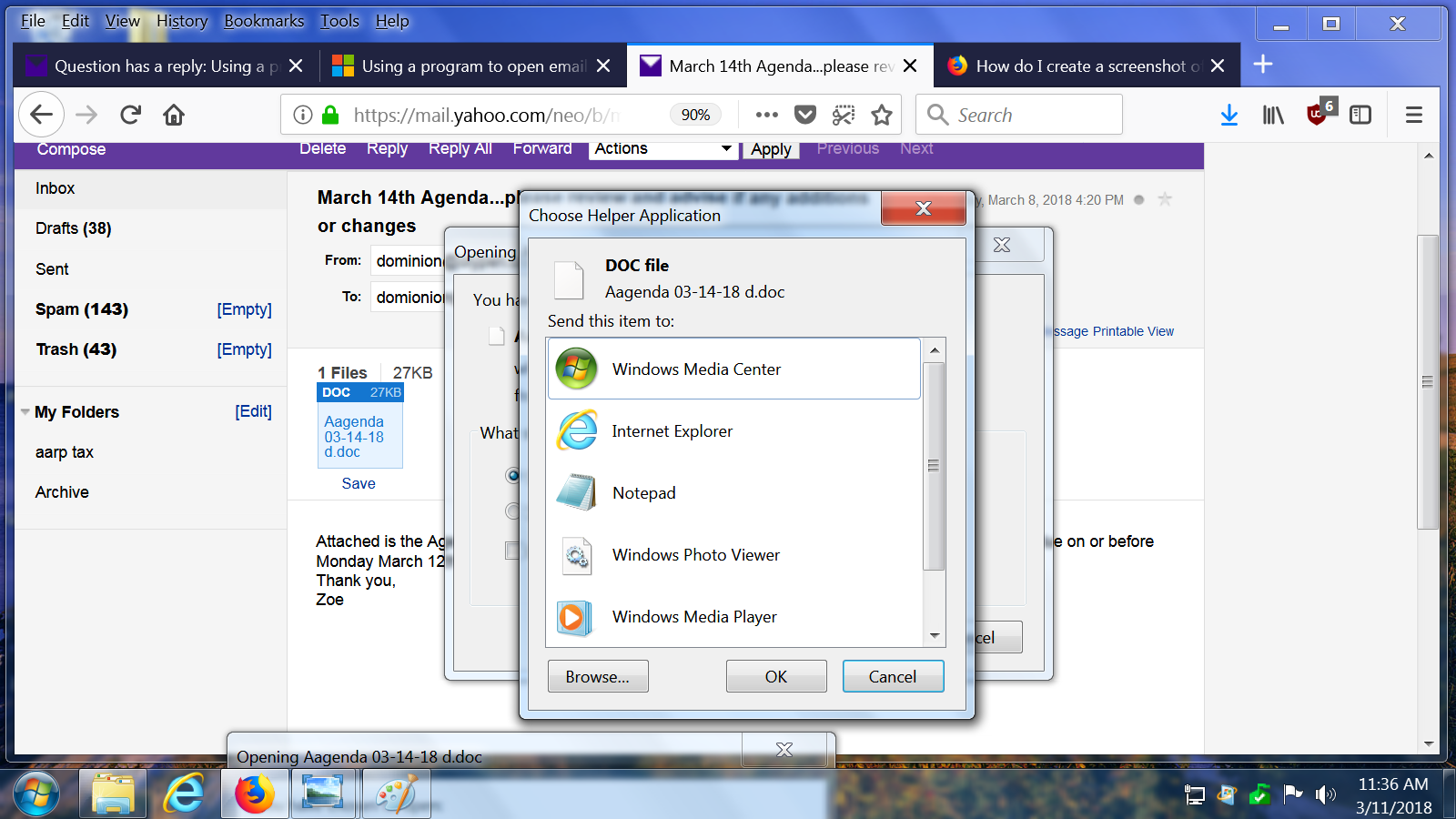
Task: Forward the current message
Action: [542, 148]
